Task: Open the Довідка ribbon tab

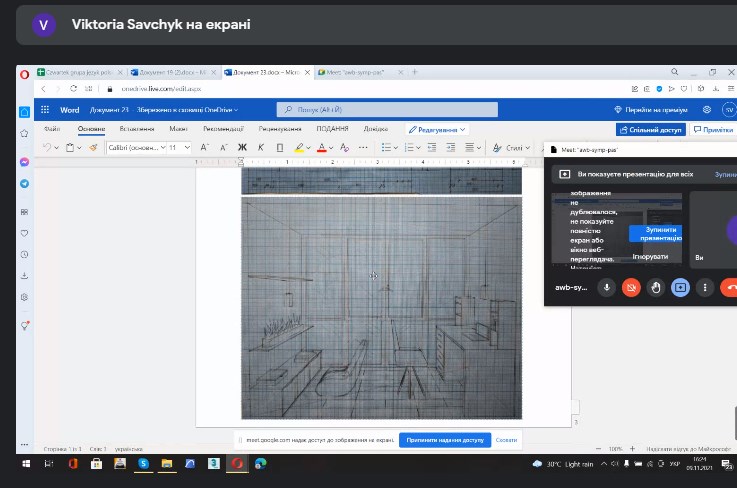Action: pyautogui.click(x=376, y=128)
